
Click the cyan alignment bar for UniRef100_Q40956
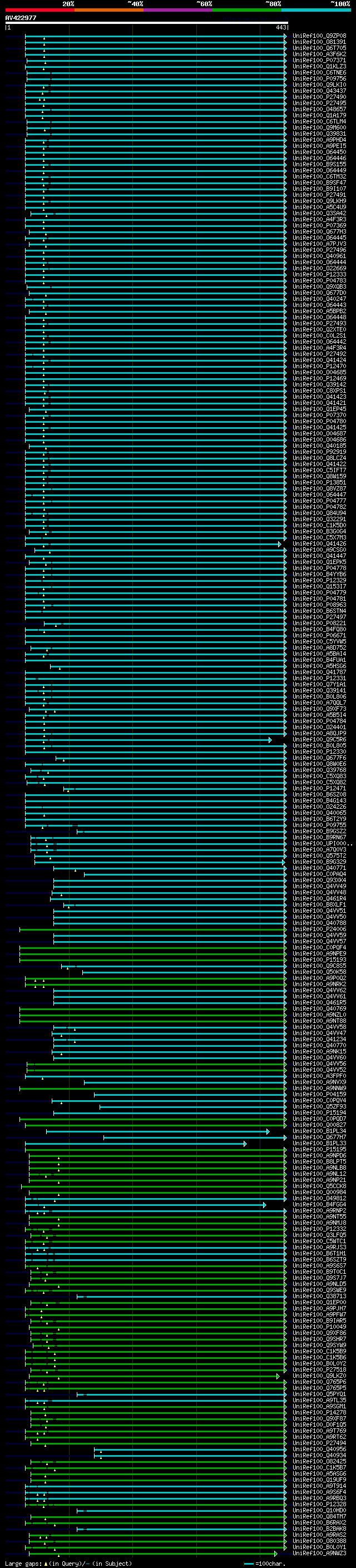pyautogui.click(x=190, y=1449)
